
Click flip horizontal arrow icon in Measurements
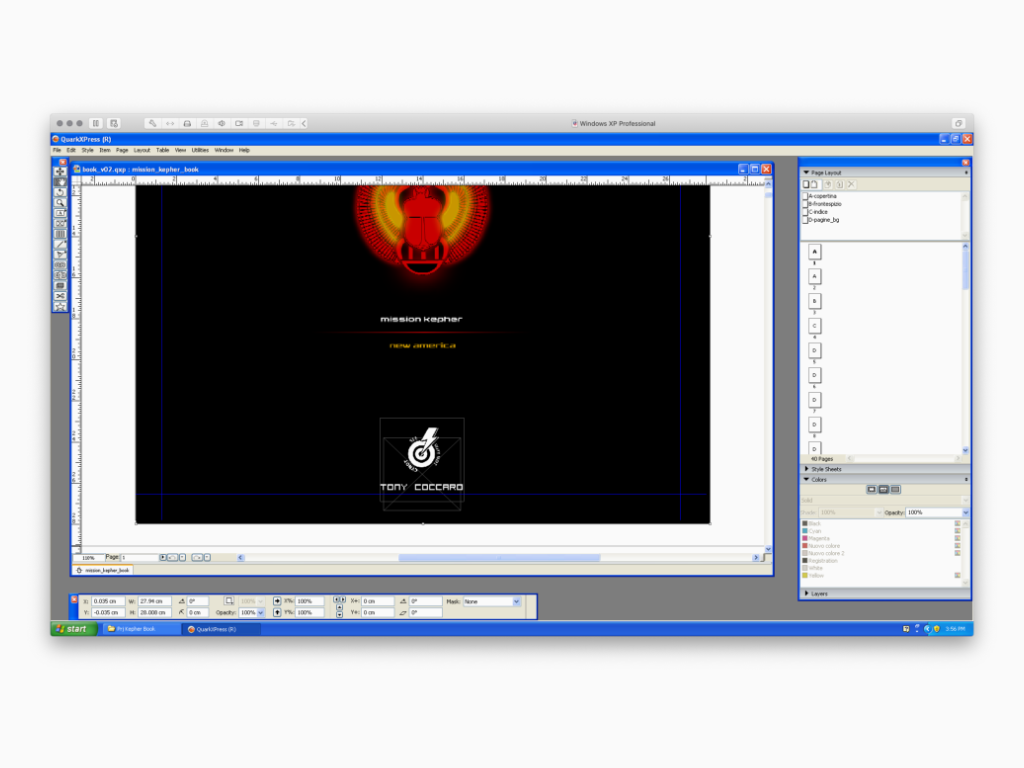(277, 601)
